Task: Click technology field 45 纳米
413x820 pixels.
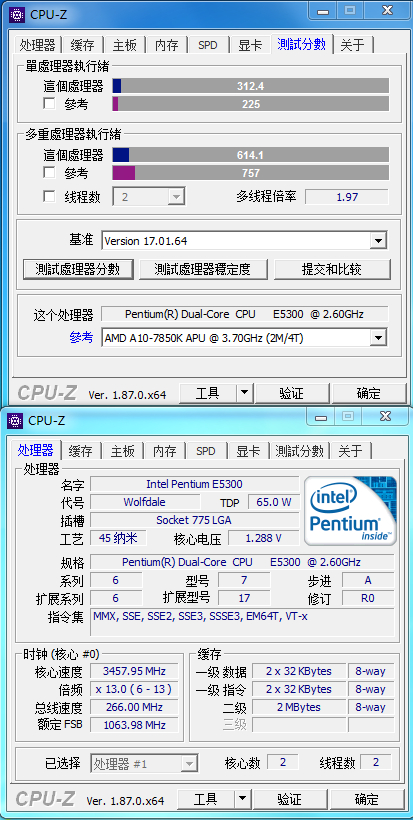Action: [x=119, y=538]
